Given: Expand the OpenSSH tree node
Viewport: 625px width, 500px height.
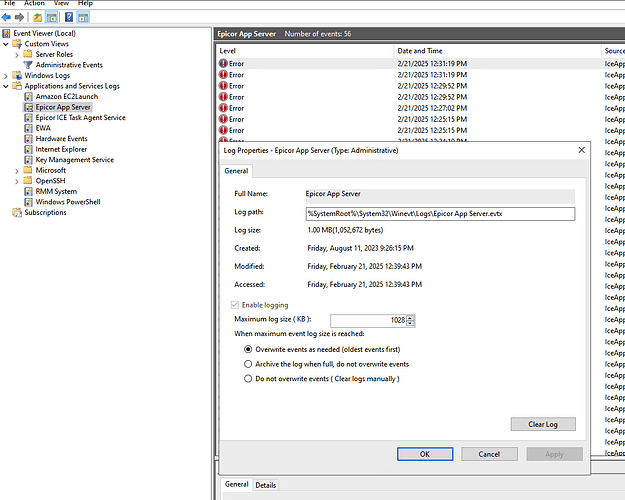Looking at the screenshot, I should (17, 182).
